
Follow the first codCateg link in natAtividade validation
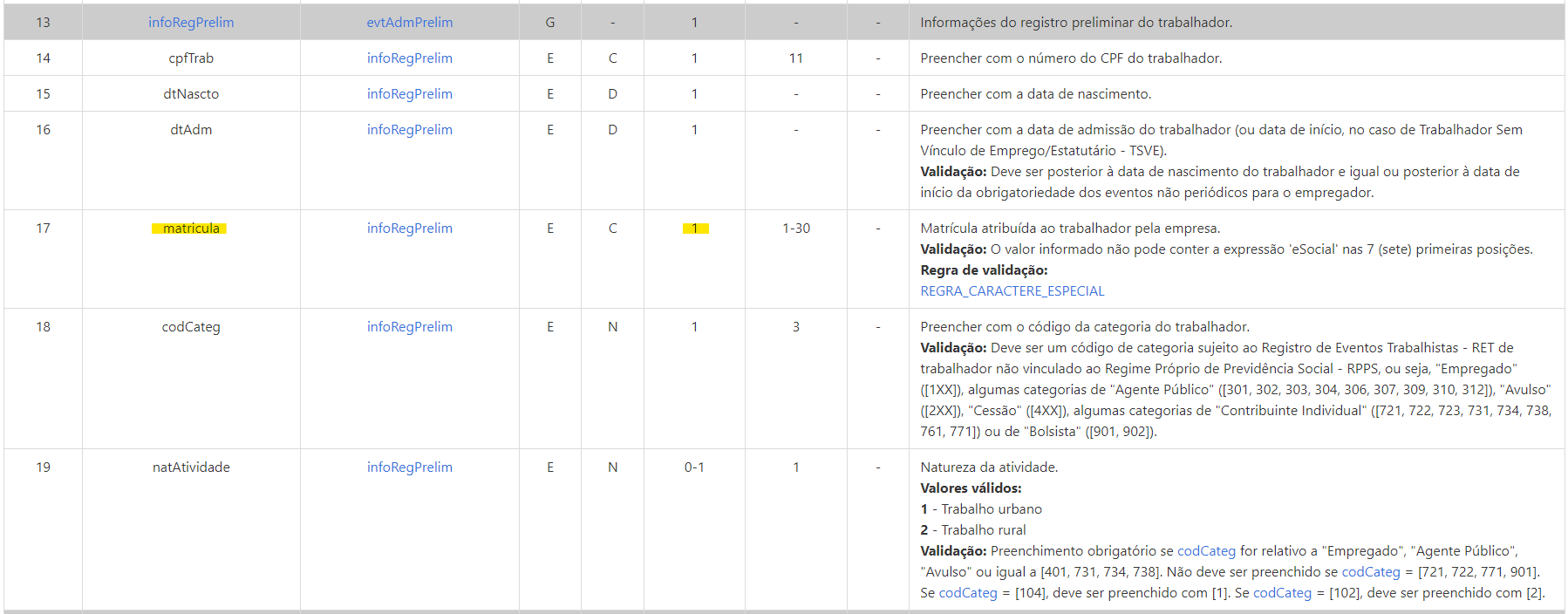click(1206, 551)
